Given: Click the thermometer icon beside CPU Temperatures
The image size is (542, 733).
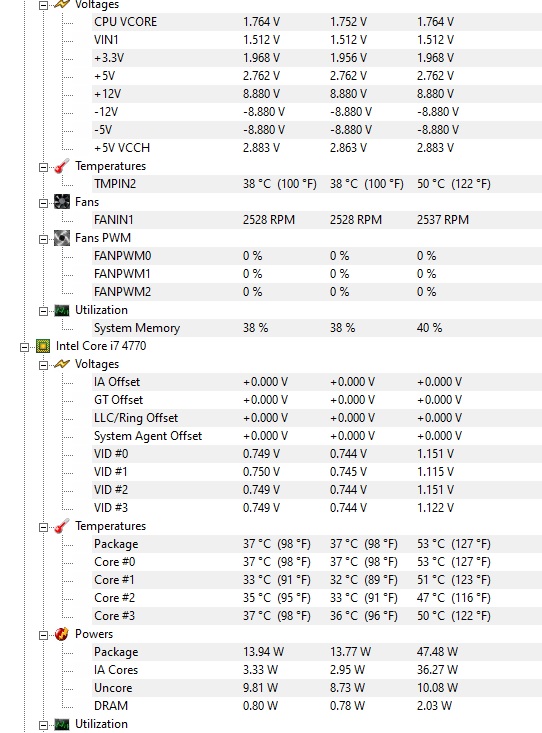Looking at the screenshot, I should 61,526.
